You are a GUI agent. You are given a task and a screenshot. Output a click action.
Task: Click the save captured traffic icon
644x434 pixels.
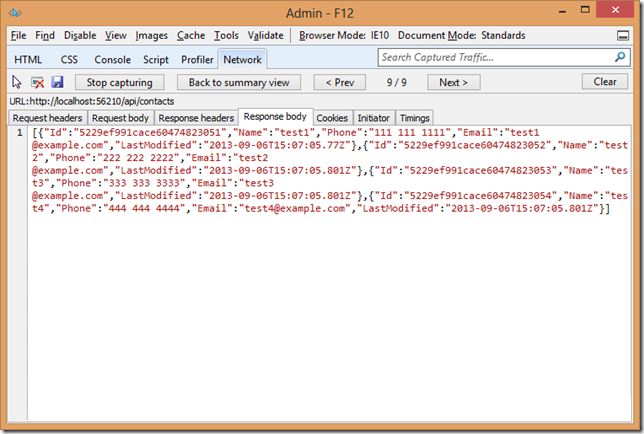coord(57,82)
